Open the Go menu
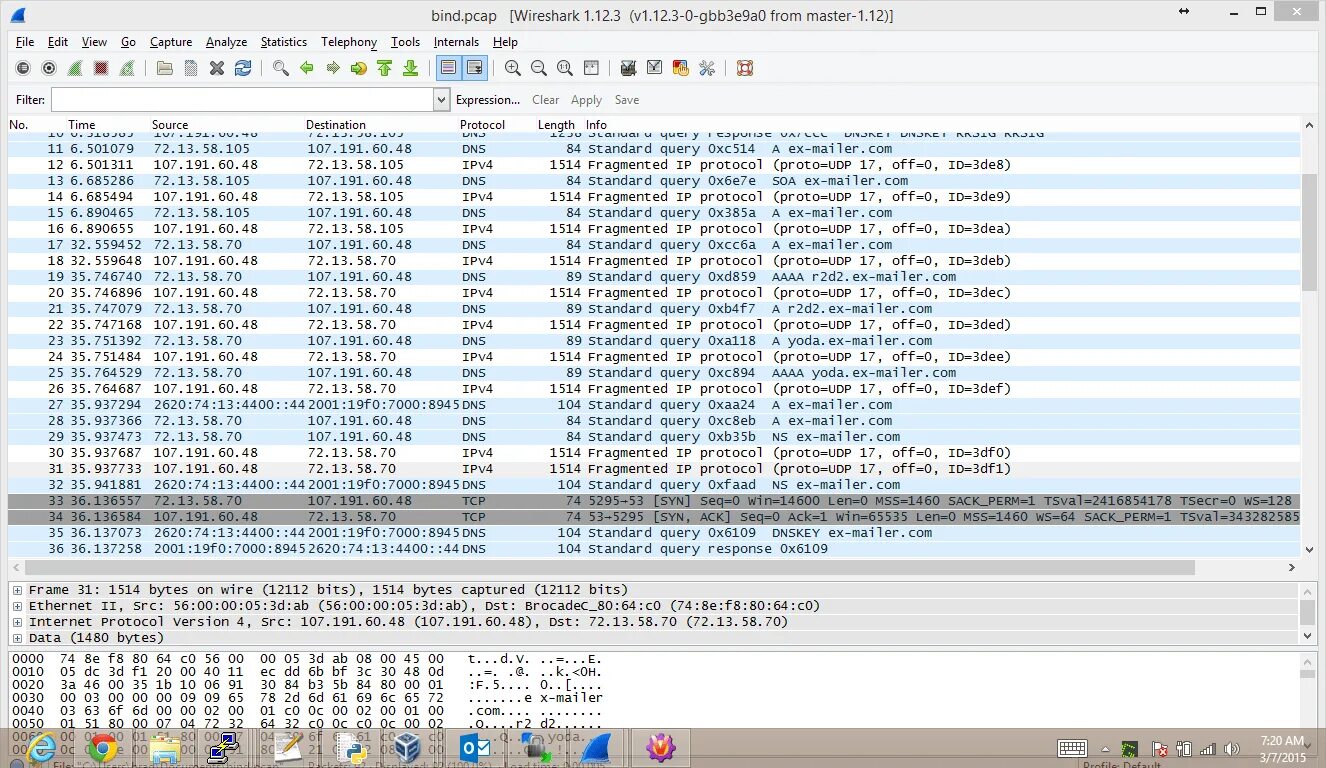The width and height of the screenshot is (1326, 768). click(128, 42)
